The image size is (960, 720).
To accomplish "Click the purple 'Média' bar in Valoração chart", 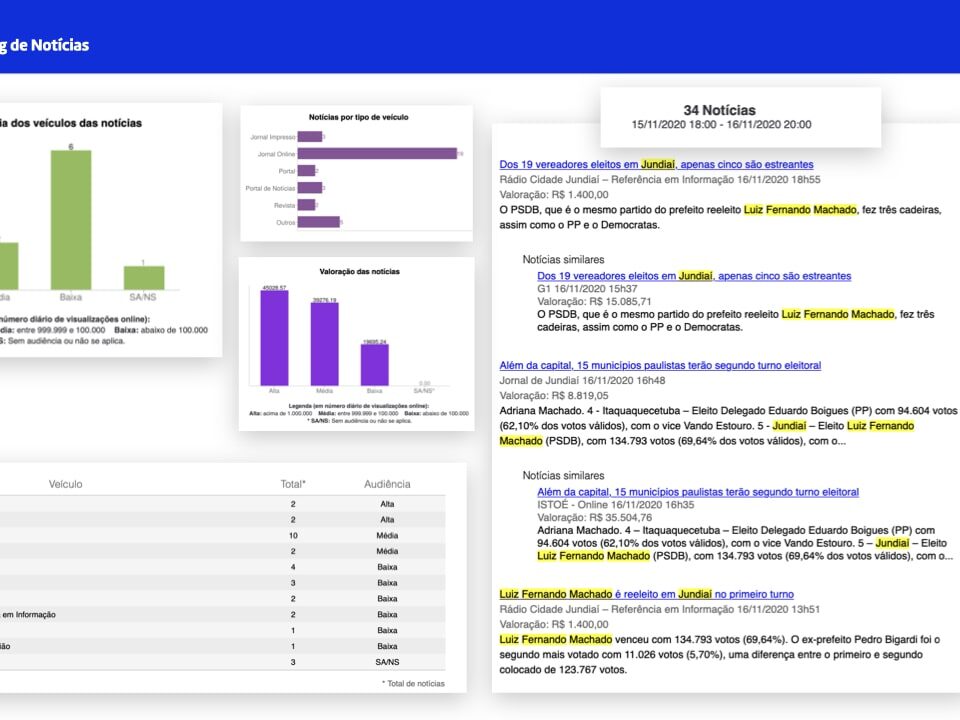I will 324,341.
